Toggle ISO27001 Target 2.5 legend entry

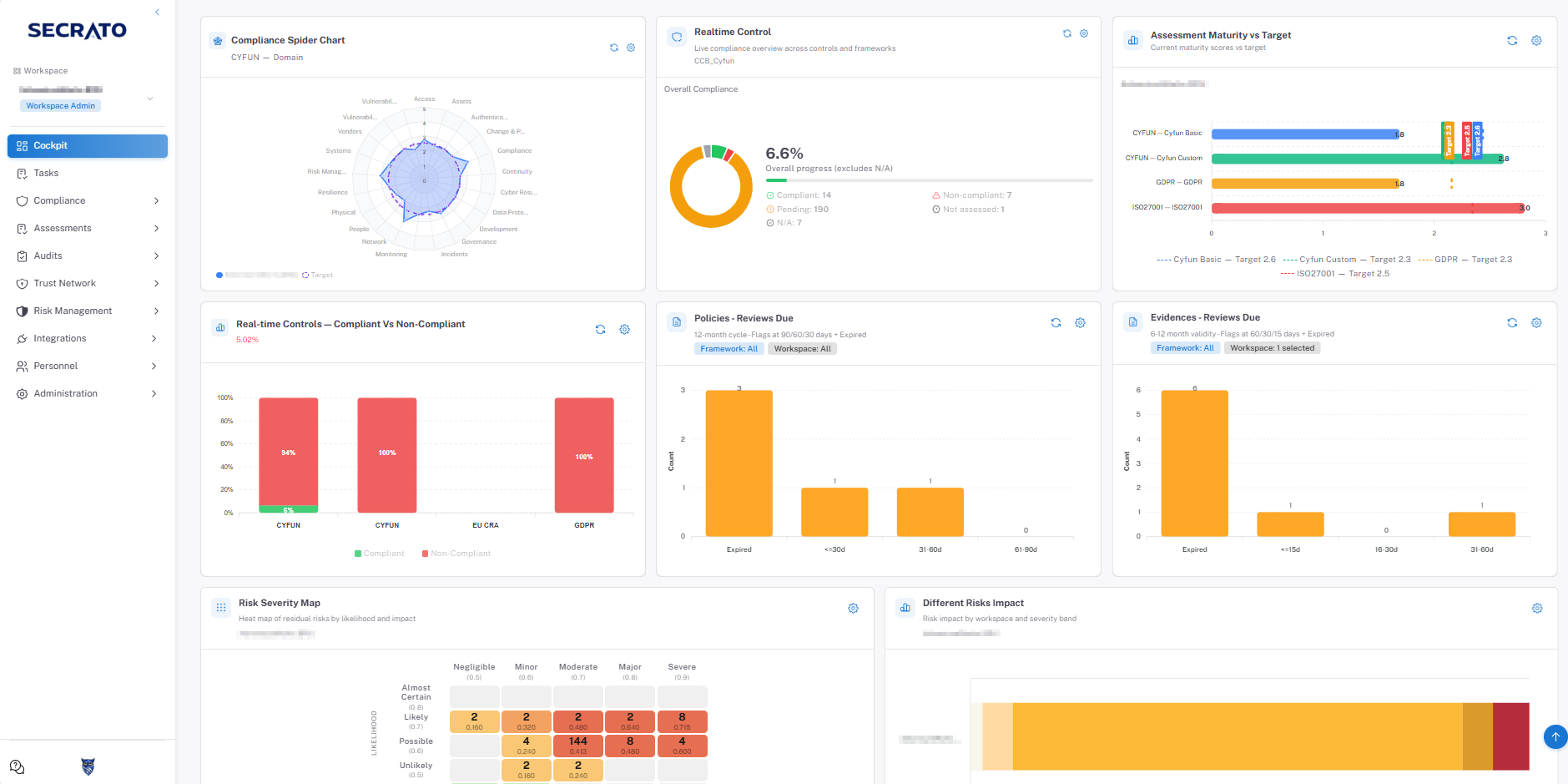coord(1334,274)
